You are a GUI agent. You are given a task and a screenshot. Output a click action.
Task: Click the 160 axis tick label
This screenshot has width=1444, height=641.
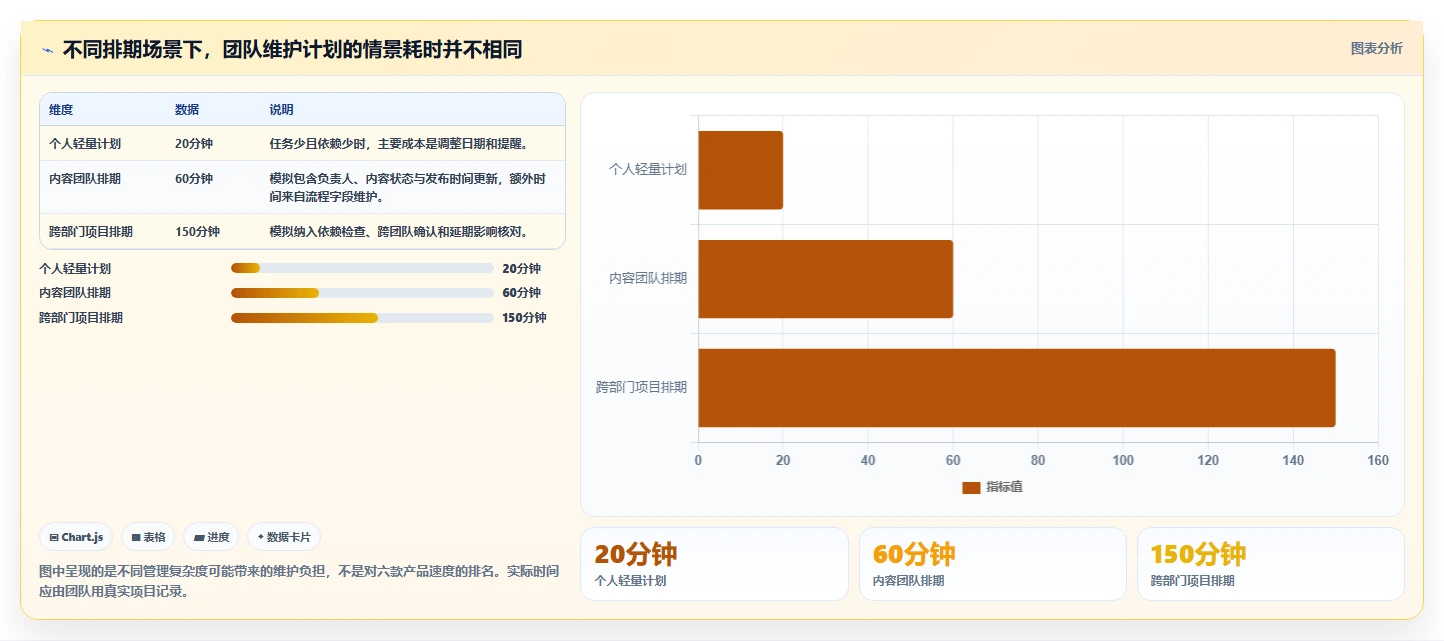point(1378,461)
